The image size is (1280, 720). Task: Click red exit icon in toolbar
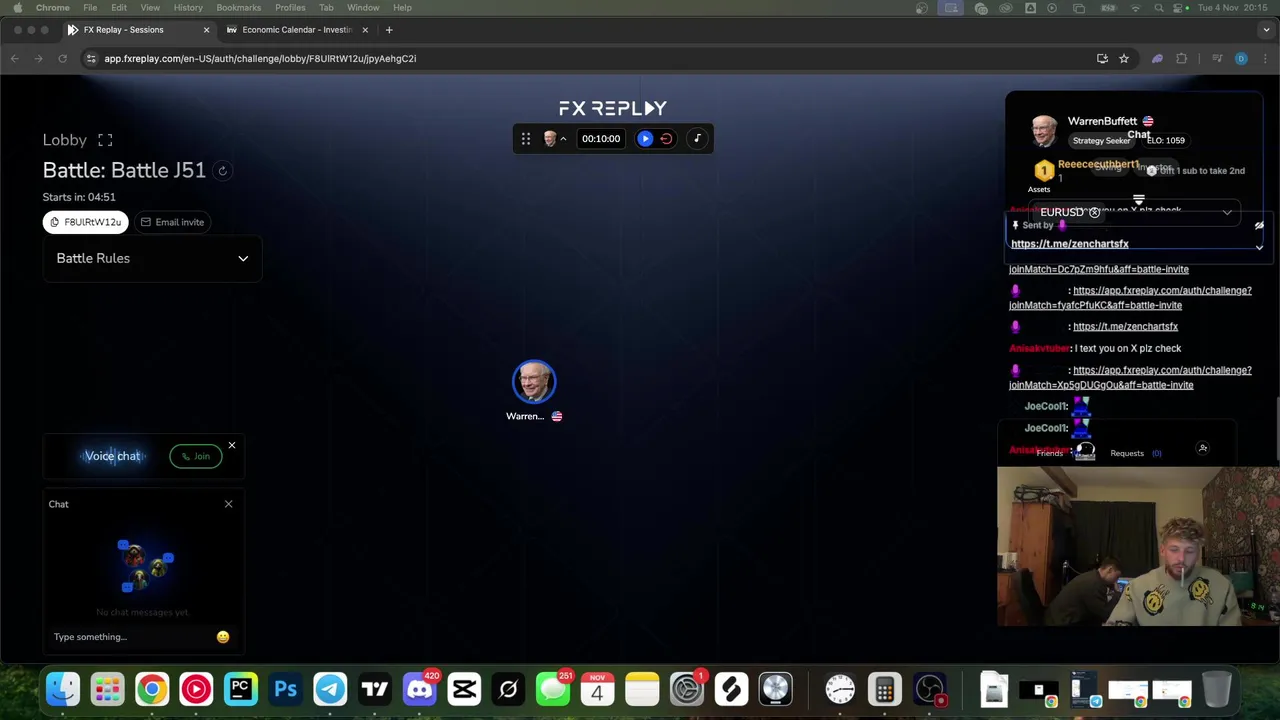coord(666,139)
